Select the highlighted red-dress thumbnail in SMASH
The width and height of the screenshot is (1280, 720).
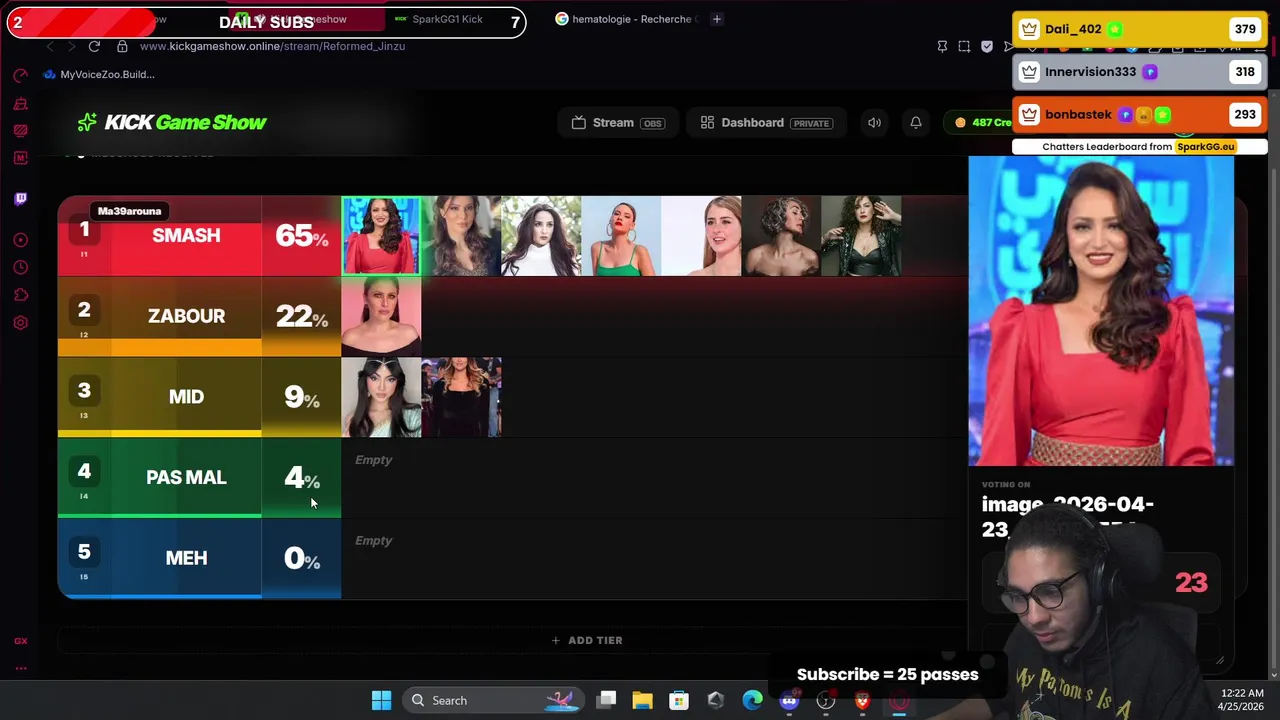pos(381,236)
